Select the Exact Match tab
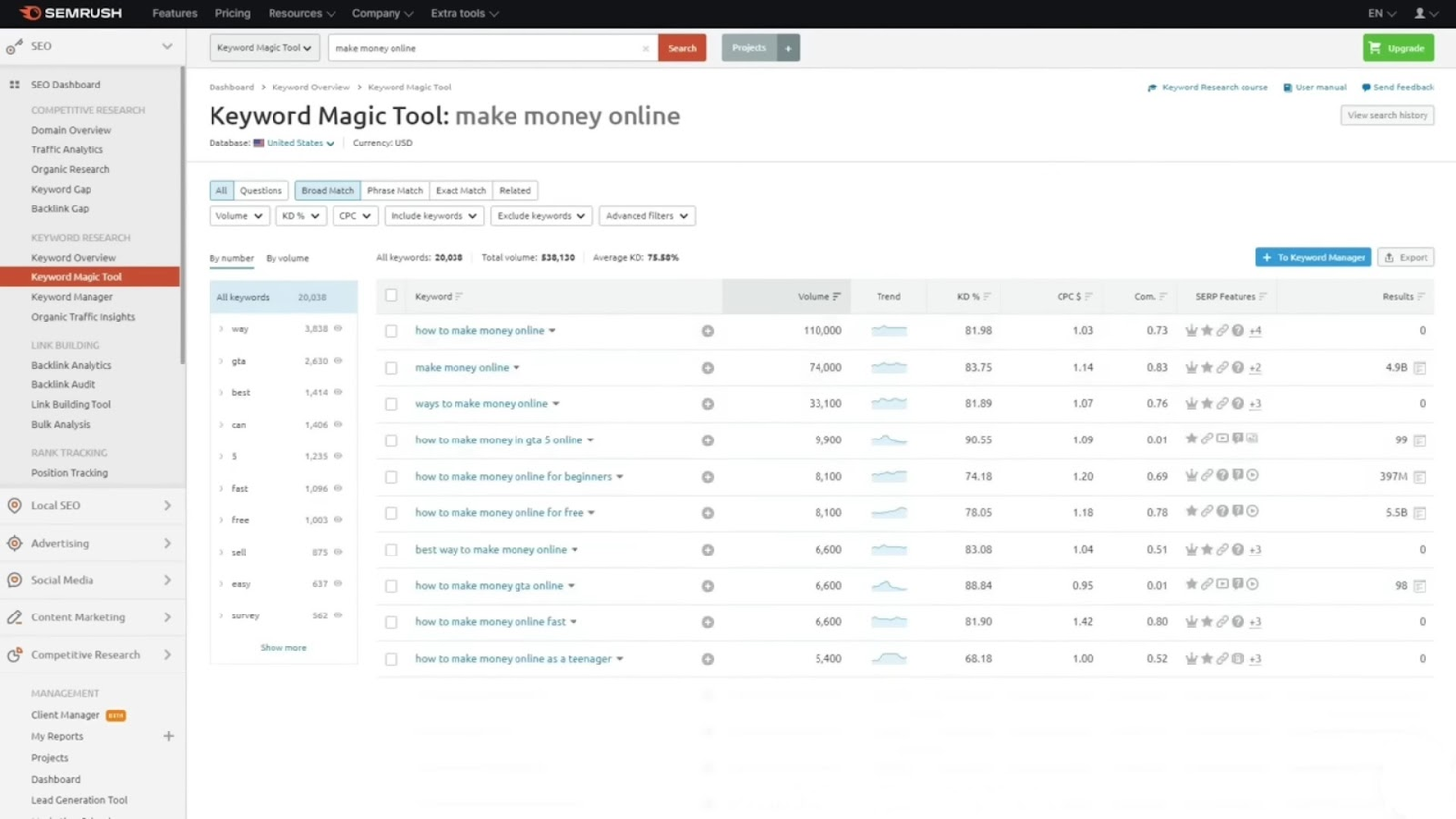The width and height of the screenshot is (1456, 819). [x=460, y=191]
